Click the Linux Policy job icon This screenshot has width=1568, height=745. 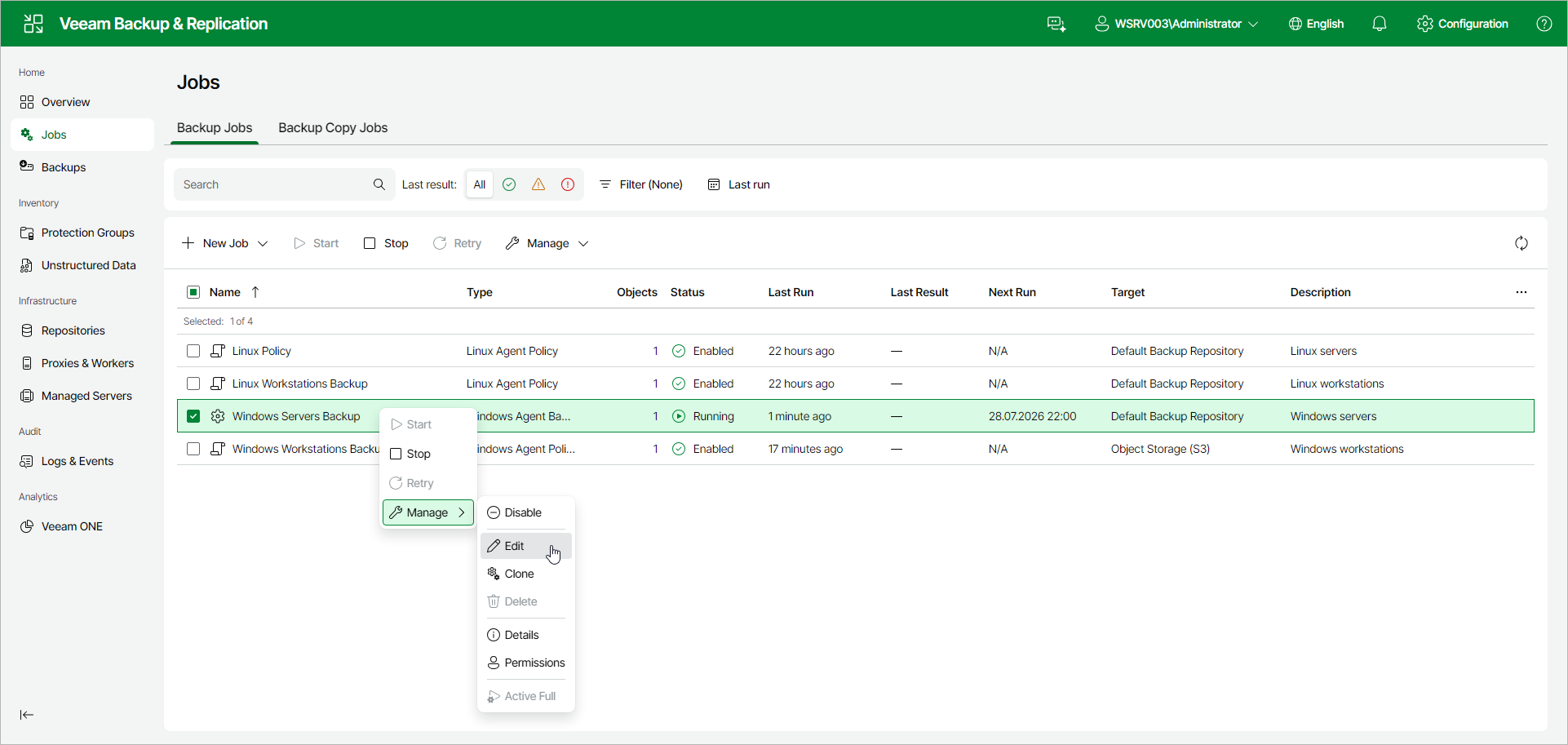(218, 351)
